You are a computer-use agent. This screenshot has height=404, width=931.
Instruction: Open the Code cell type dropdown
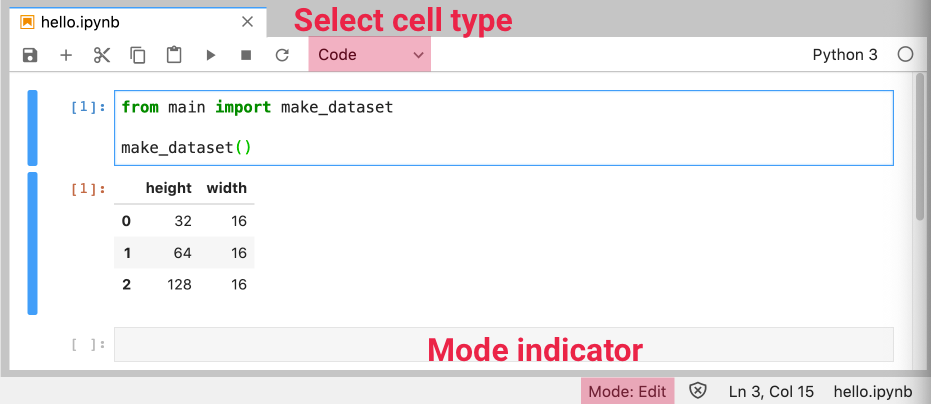point(370,55)
